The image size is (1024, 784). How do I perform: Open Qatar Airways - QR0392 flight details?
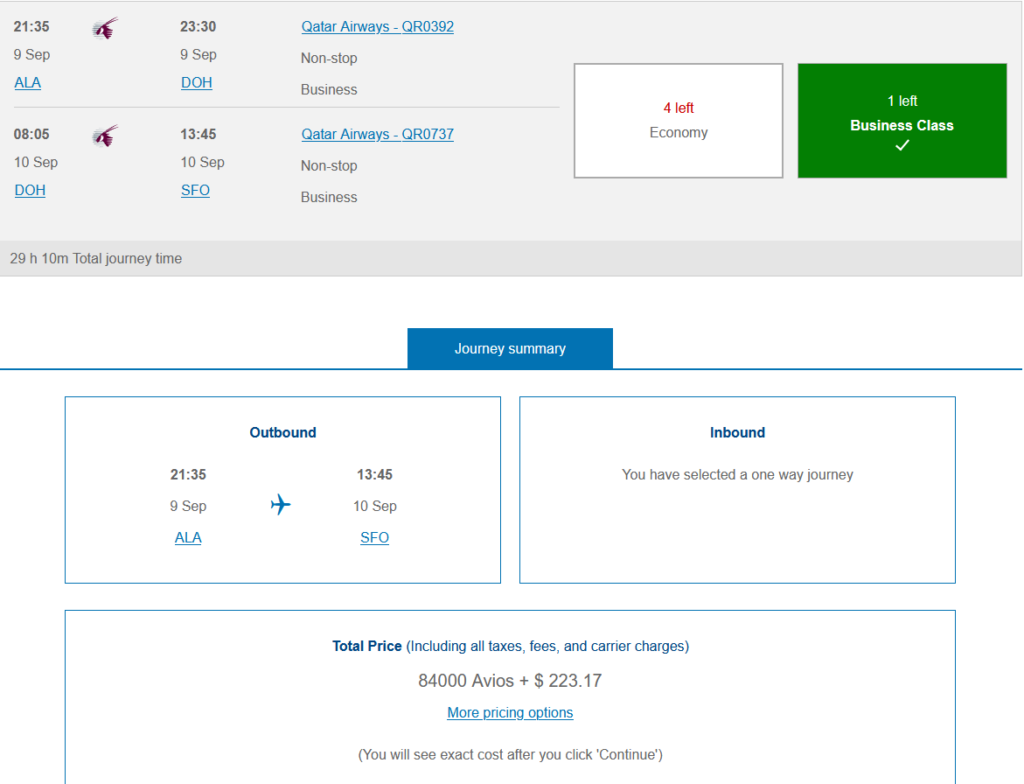377,27
